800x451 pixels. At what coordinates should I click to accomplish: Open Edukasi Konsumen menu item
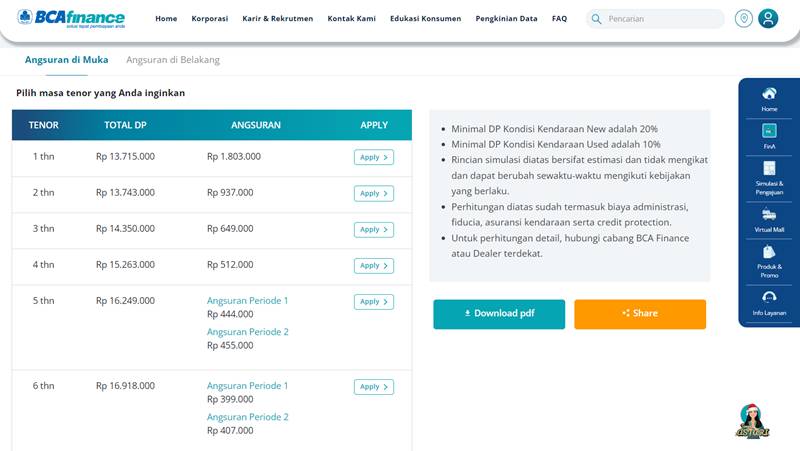tap(426, 18)
